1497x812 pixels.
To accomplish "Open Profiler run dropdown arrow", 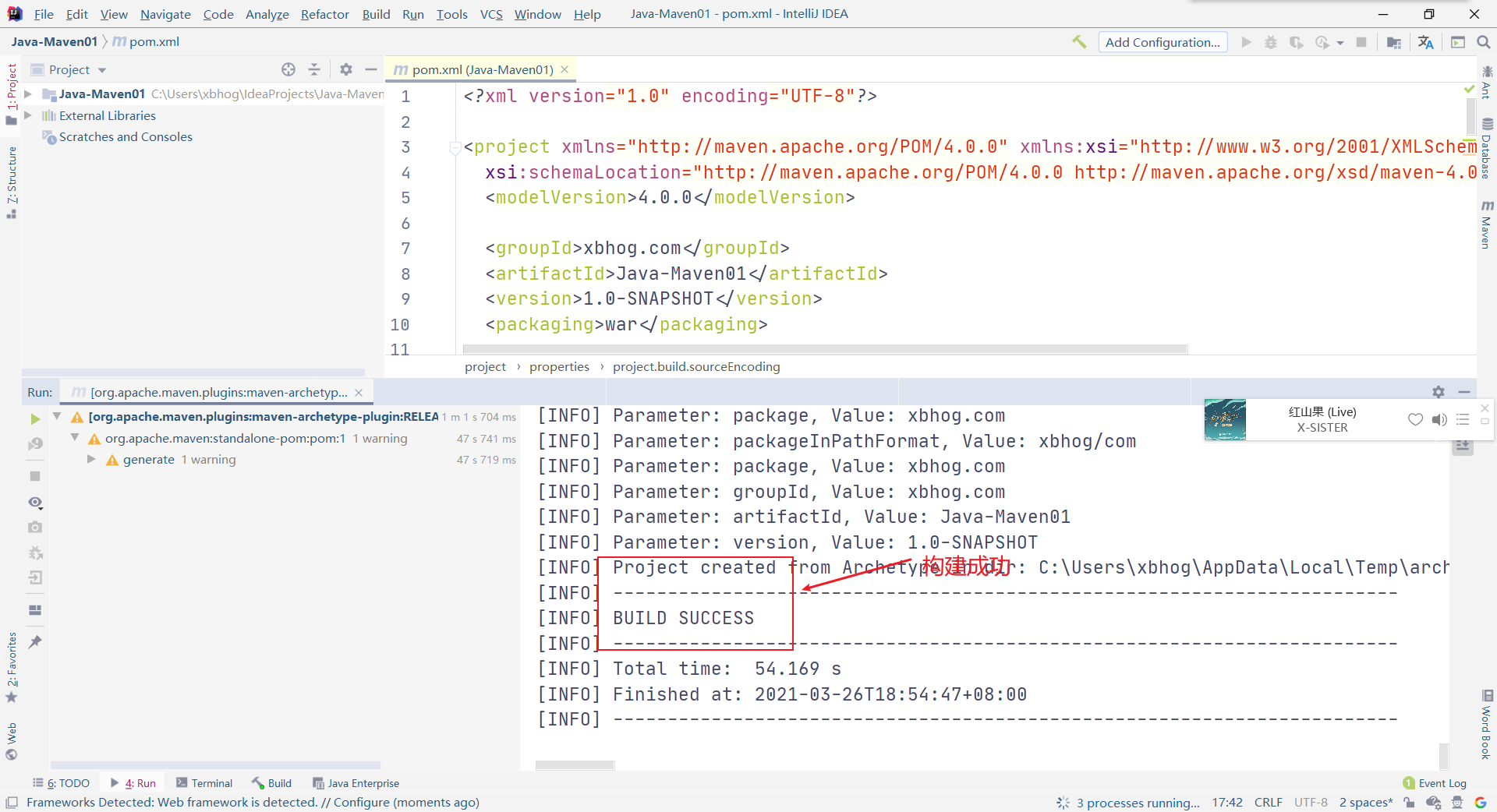I will click(x=1340, y=43).
